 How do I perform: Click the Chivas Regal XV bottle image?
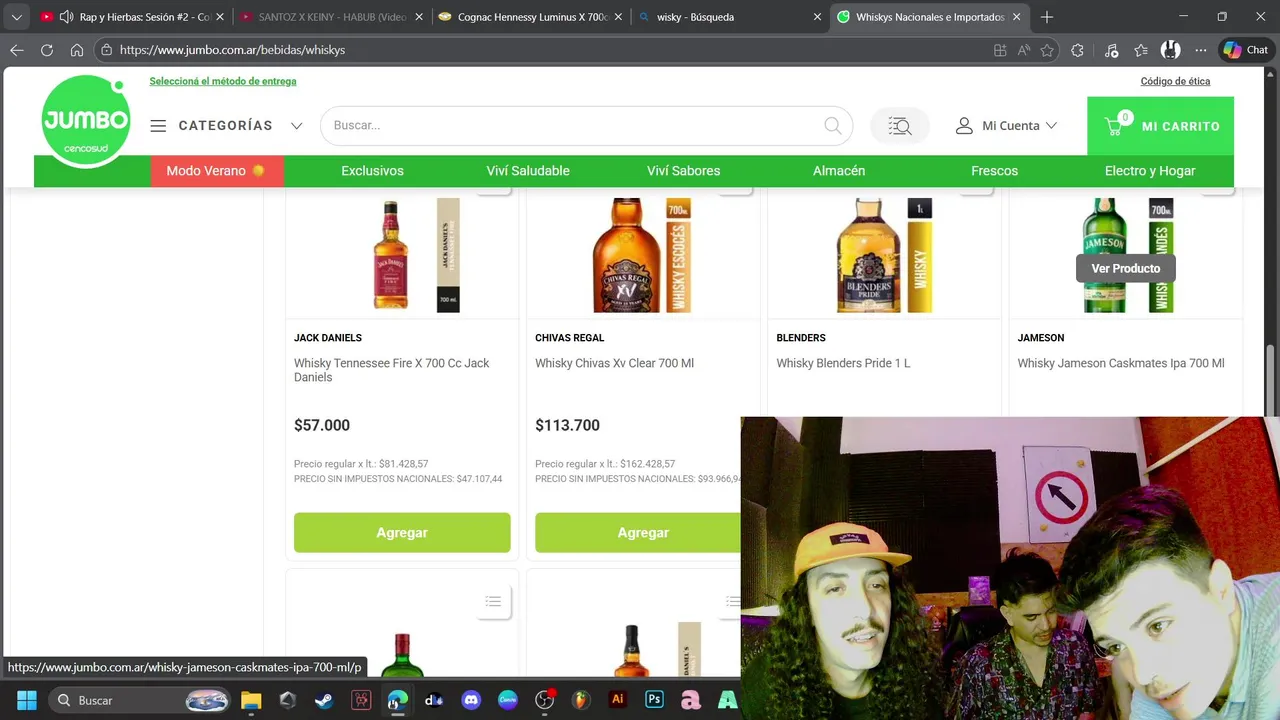click(628, 254)
